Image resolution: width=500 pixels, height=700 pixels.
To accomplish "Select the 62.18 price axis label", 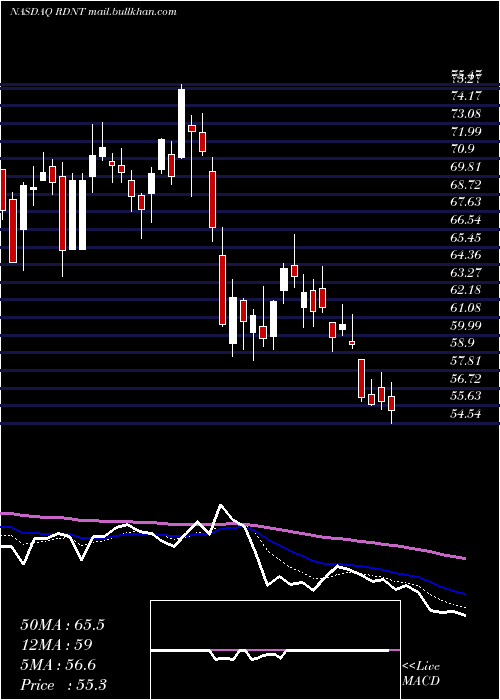I will coord(466,290).
